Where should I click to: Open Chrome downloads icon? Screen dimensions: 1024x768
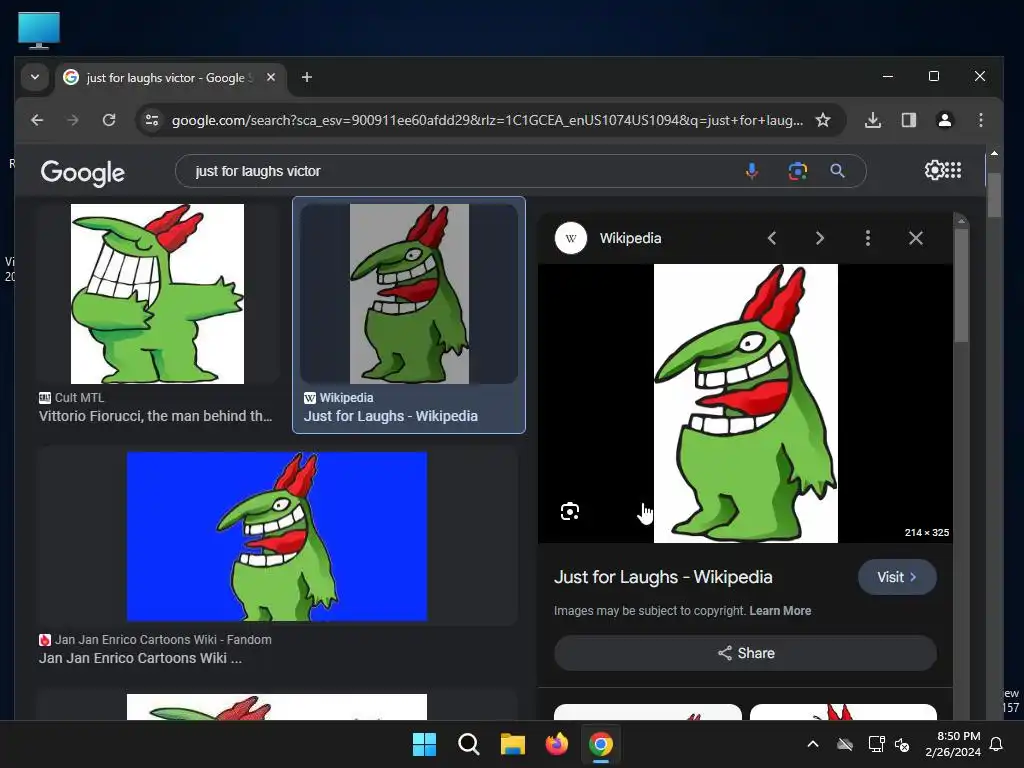click(872, 120)
